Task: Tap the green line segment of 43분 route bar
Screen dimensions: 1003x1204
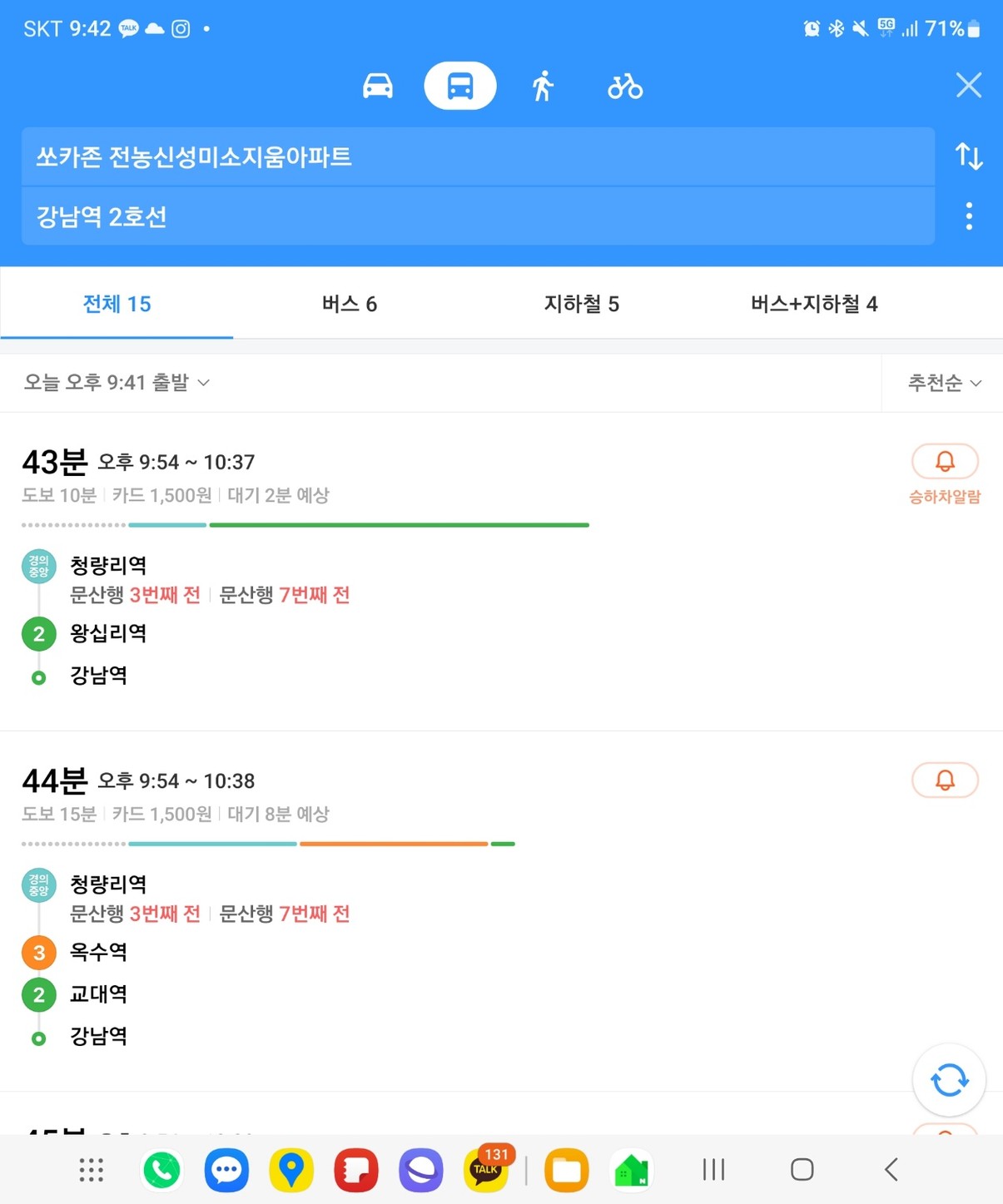Action: point(400,525)
